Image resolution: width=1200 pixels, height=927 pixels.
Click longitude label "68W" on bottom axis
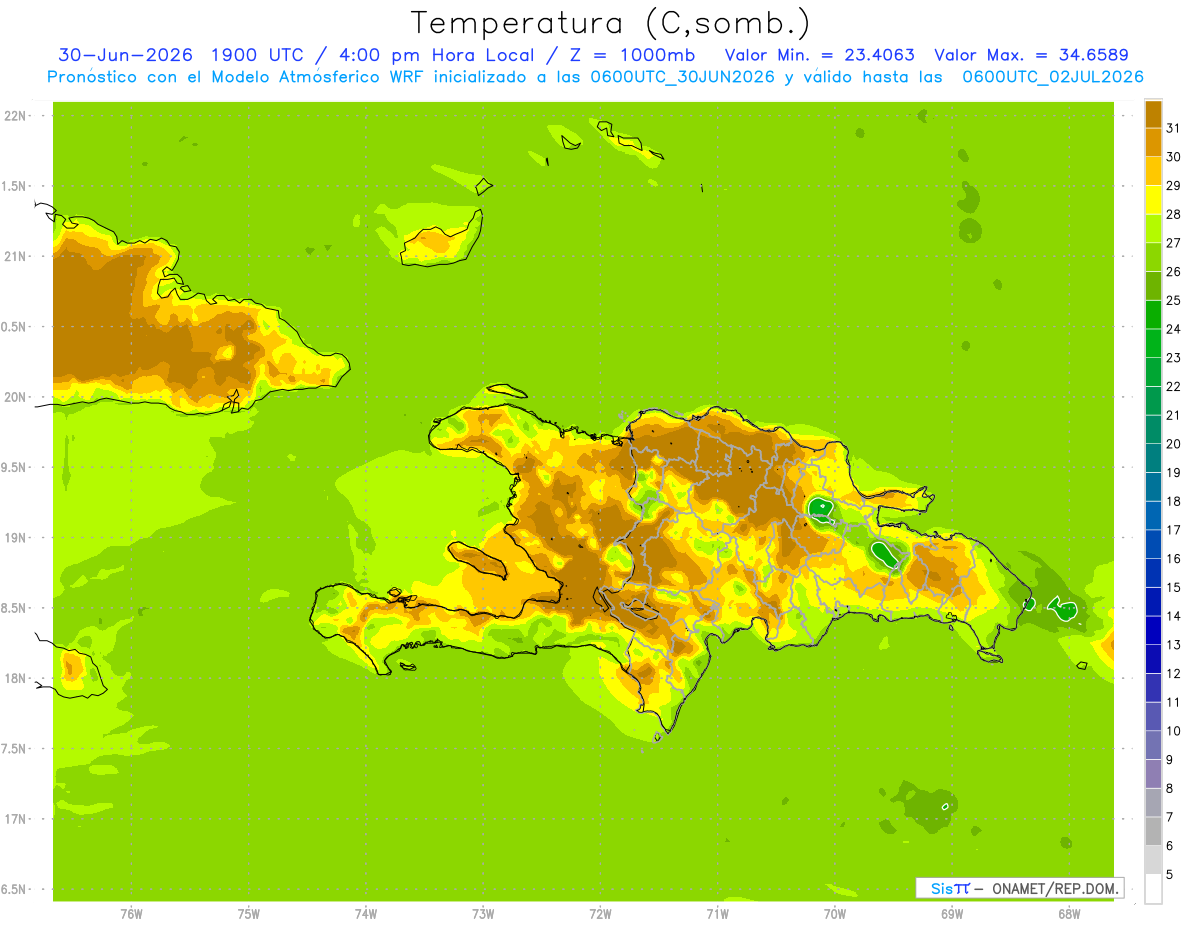1069,914
